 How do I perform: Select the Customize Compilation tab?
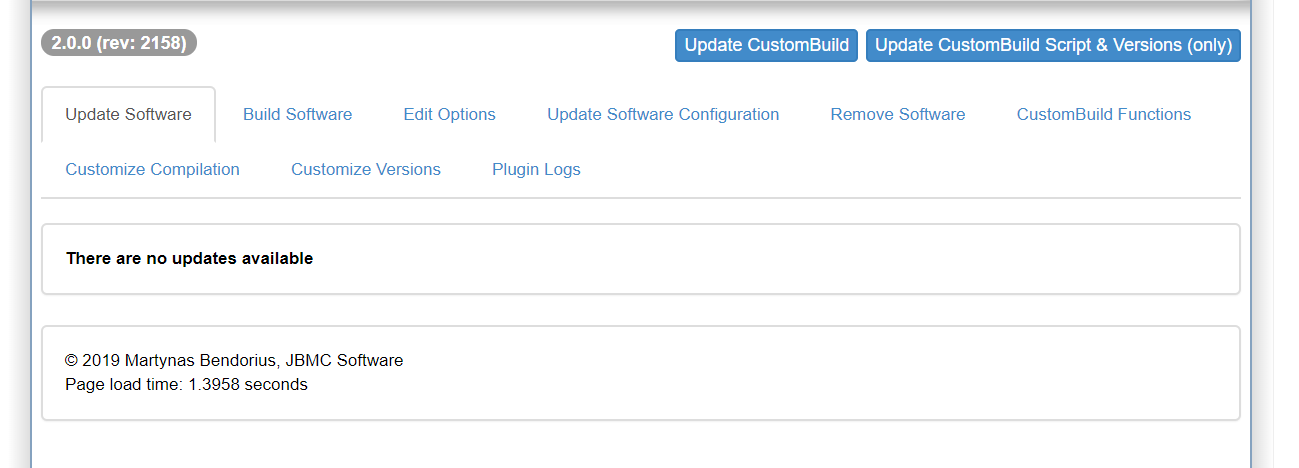click(152, 169)
